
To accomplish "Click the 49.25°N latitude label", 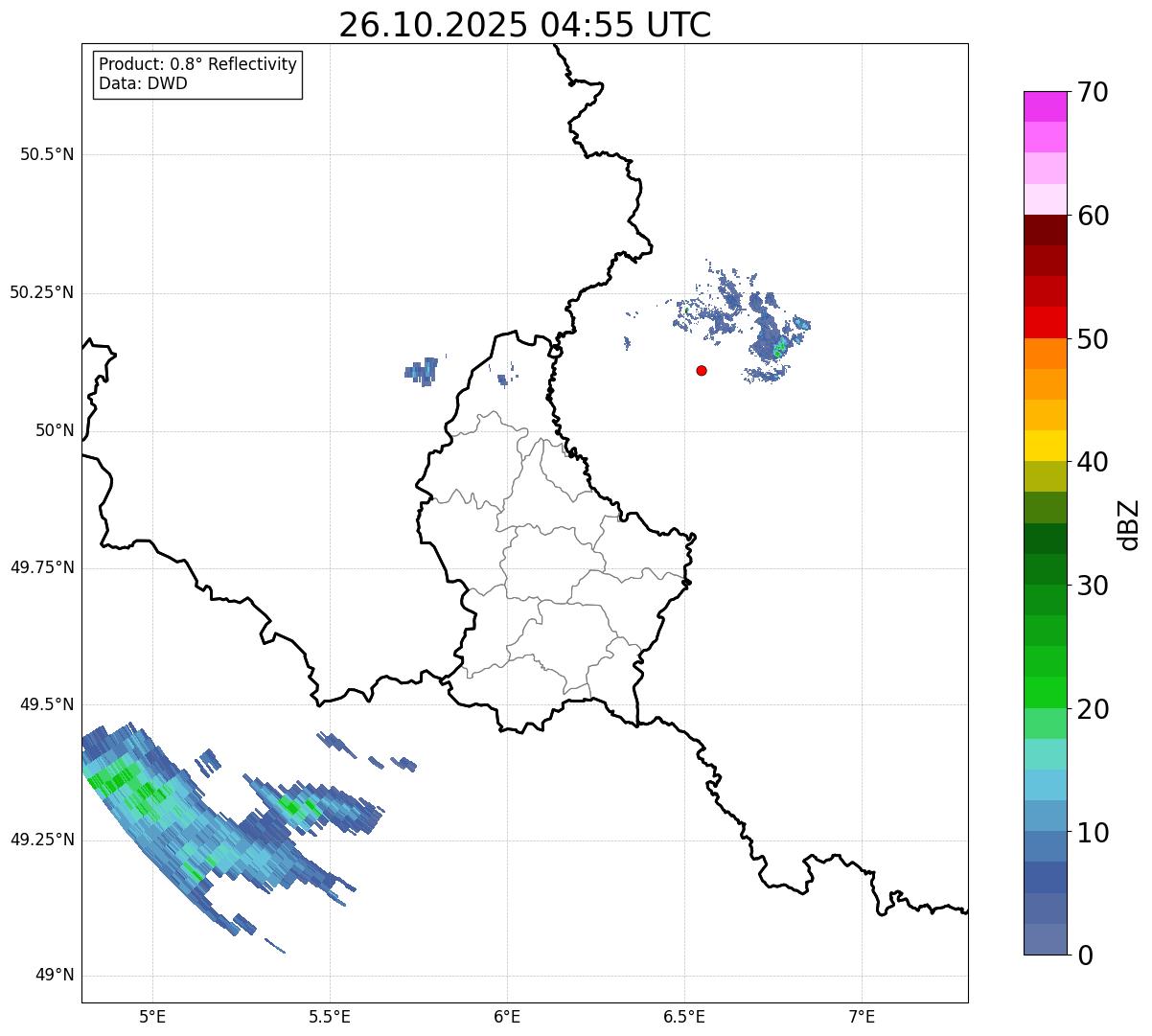I will [42, 840].
